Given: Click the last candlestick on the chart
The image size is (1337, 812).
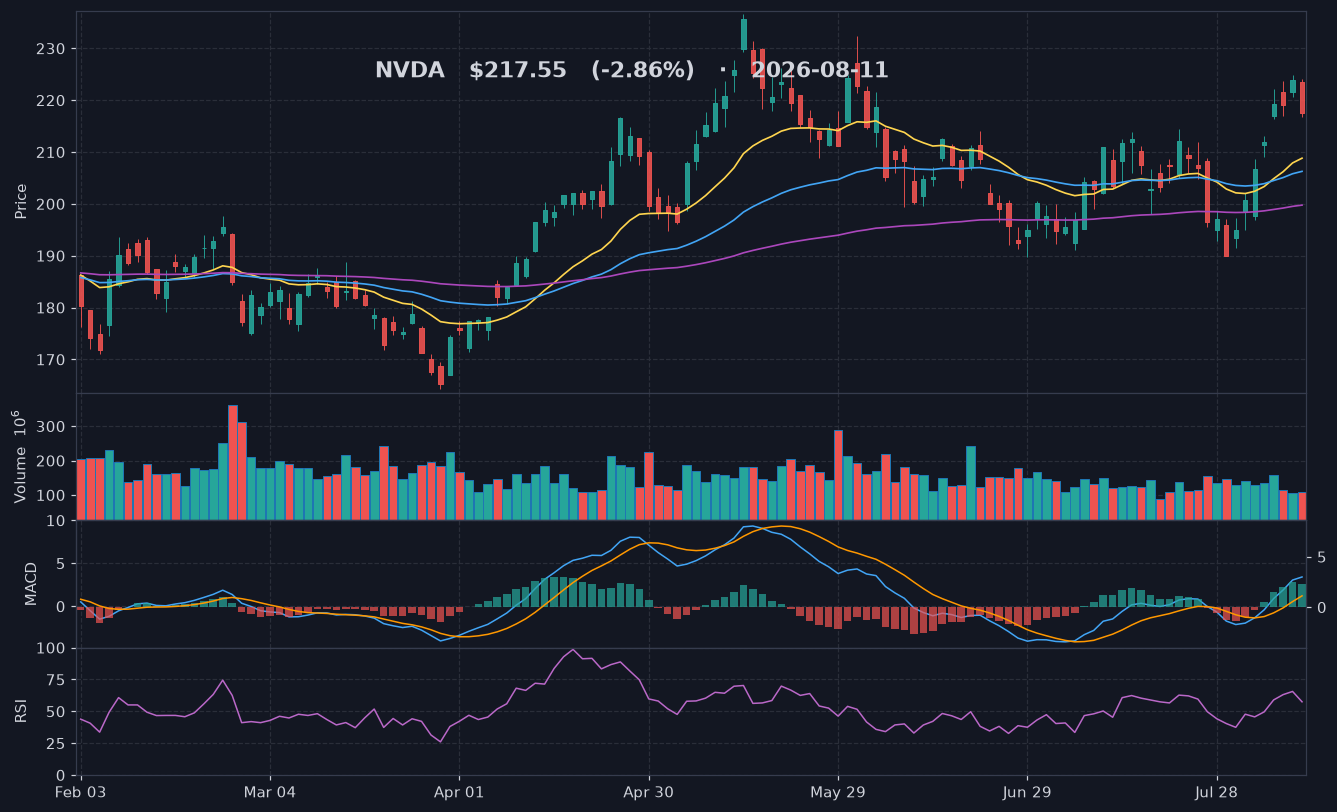Looking at the screenshot, I should point(1302,98).
